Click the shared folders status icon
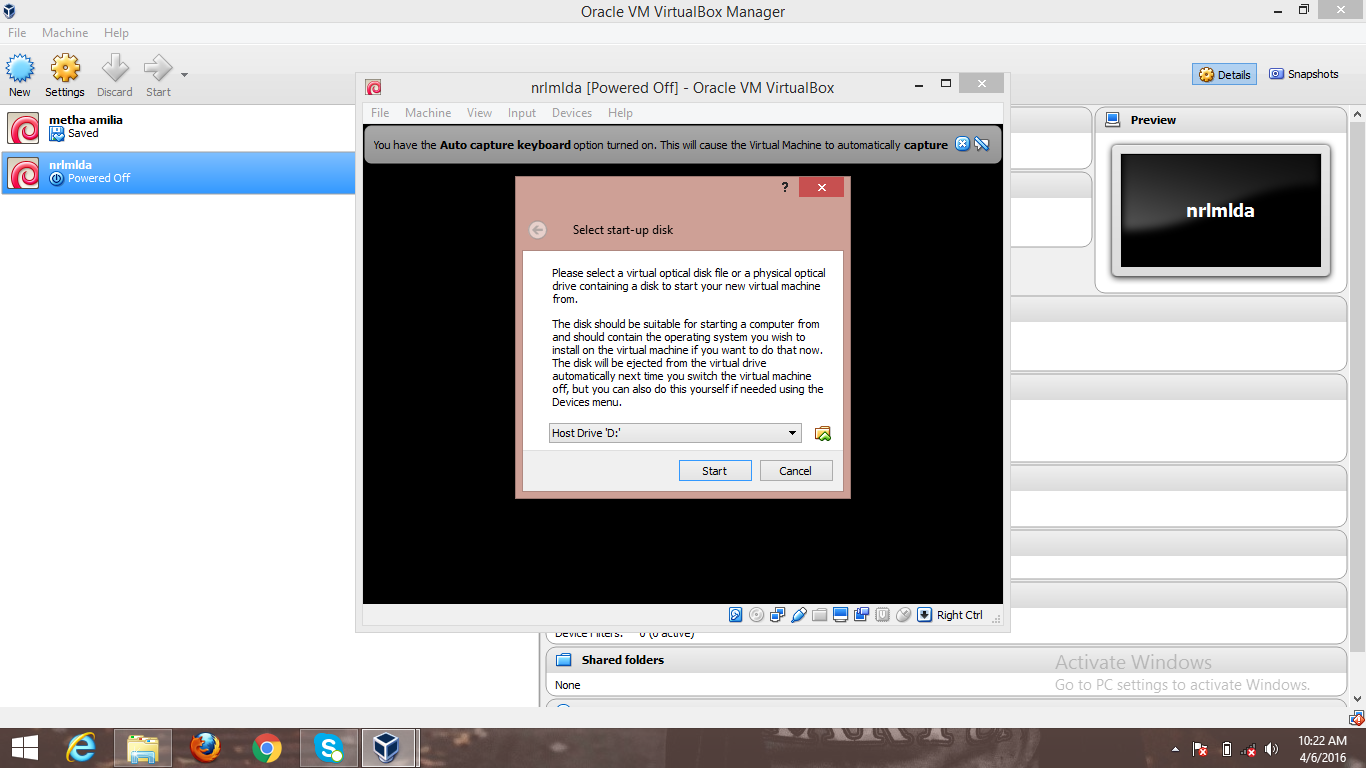Screen dimensions: 1366x768 (x=820, y=615)
